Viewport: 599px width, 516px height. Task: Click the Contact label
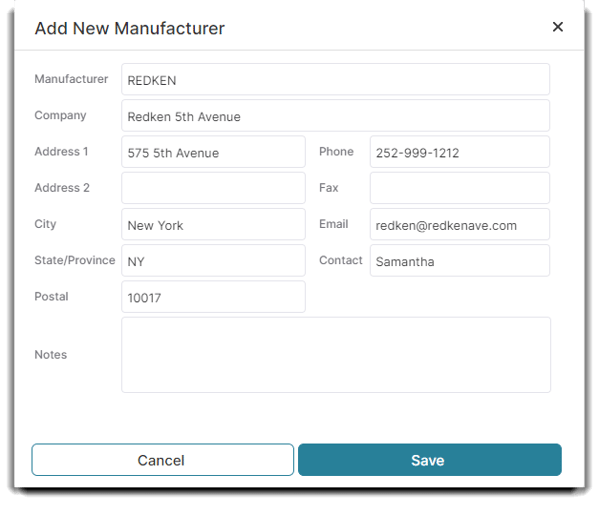340,260
